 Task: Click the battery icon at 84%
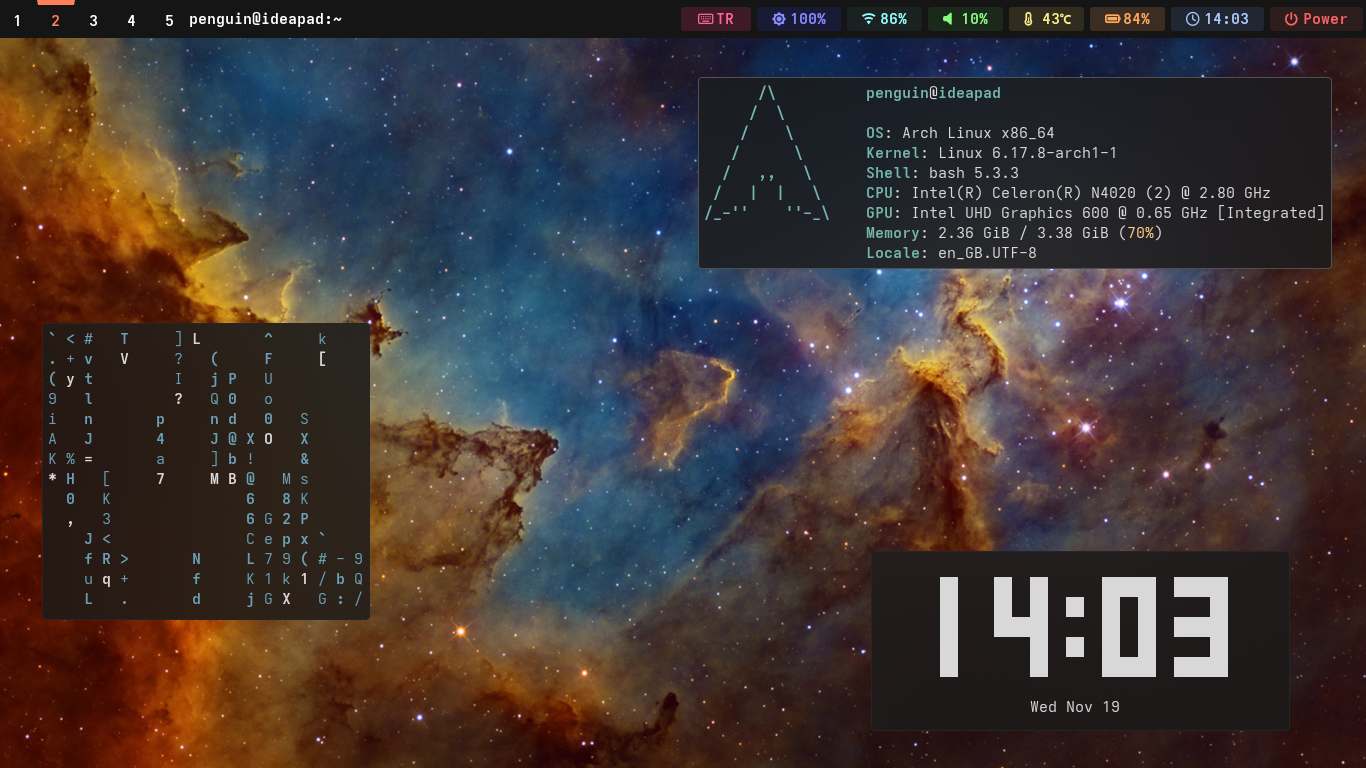click(x=1112, y=19)
